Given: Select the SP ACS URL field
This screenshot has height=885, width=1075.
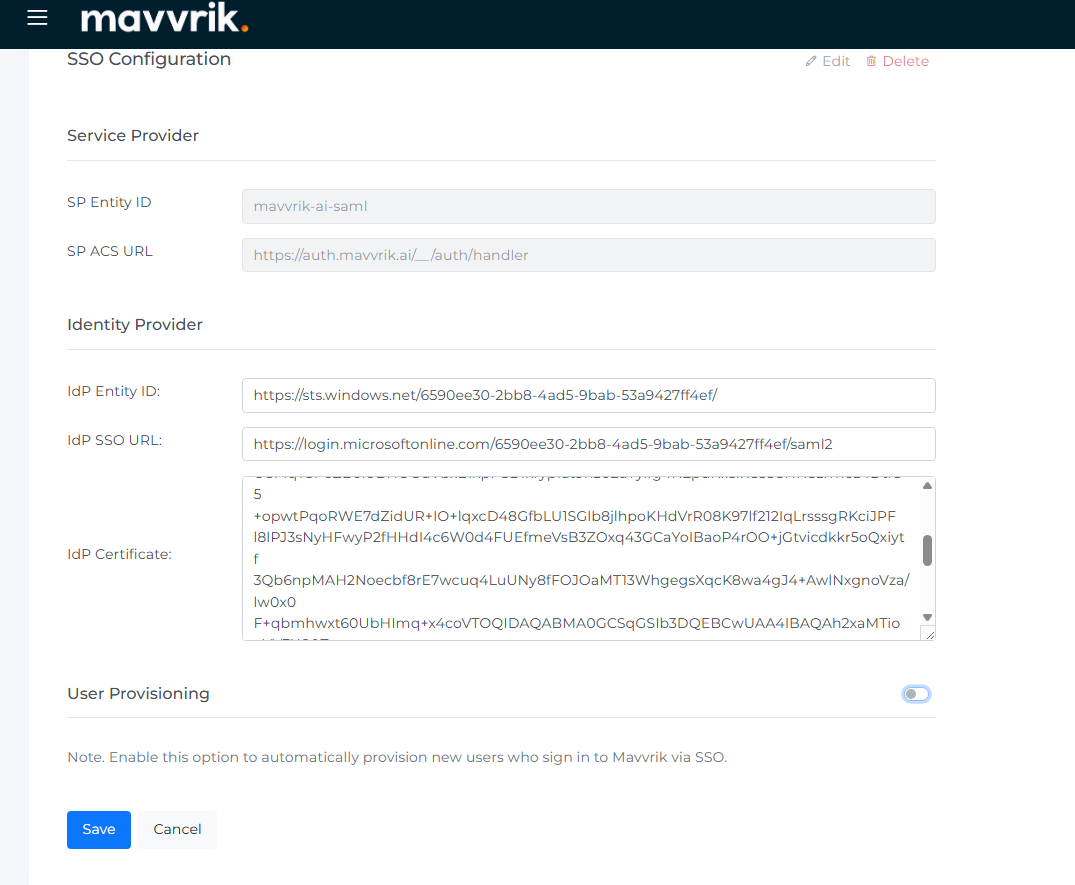Looking at the screenshot, I should click(588, 255).
